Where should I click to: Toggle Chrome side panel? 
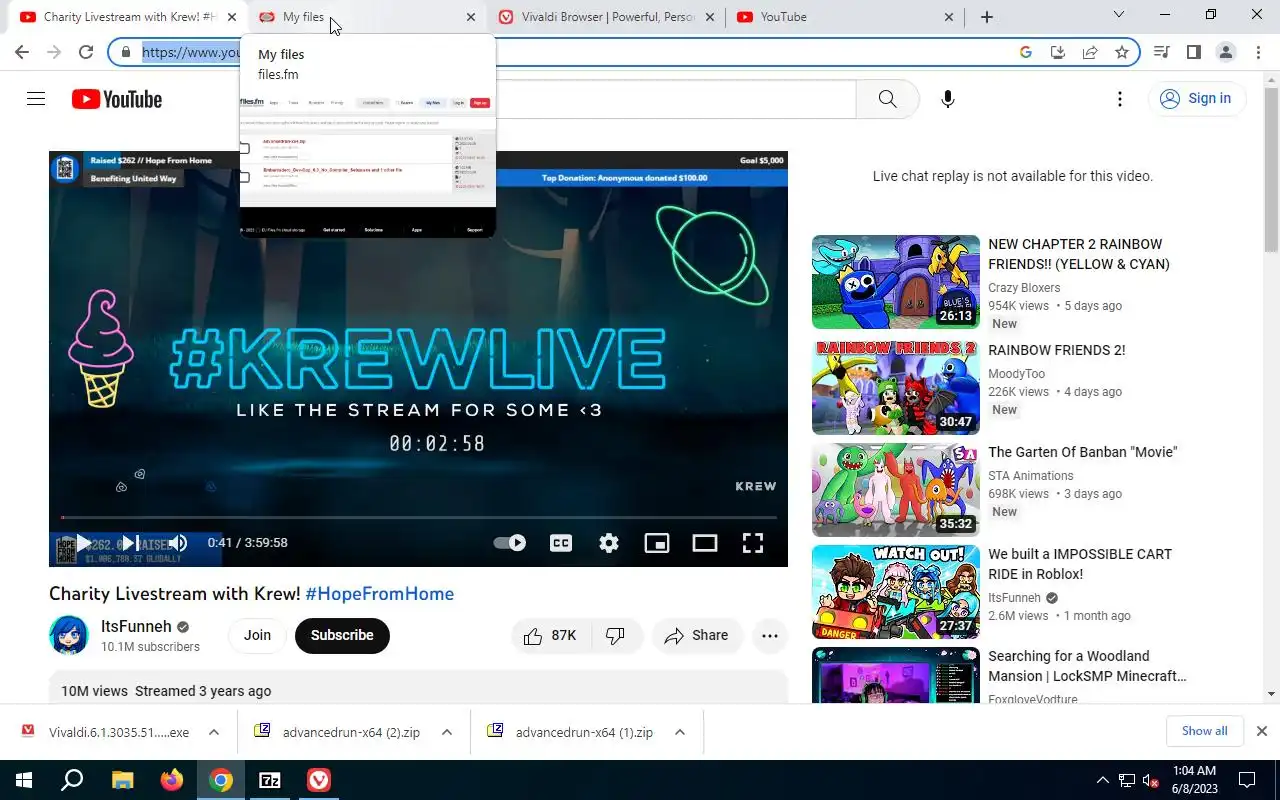pos(1193,52)
